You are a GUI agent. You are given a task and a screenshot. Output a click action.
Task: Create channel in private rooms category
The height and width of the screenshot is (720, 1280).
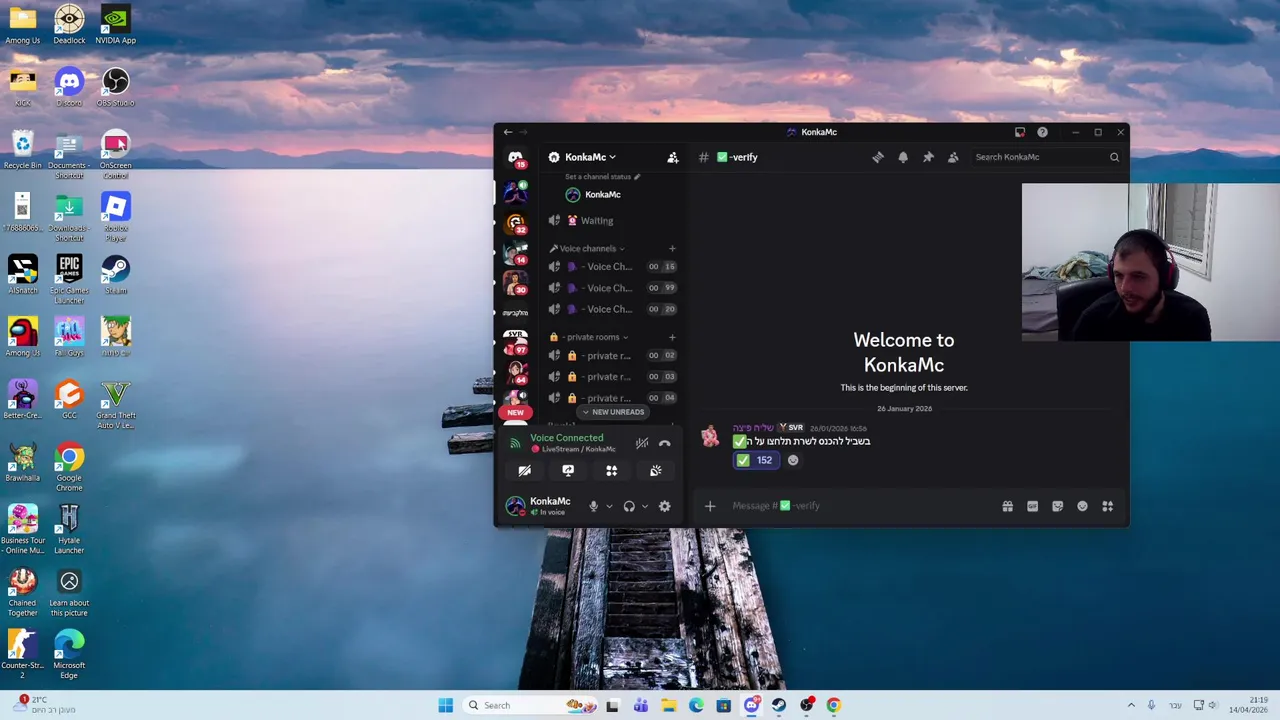point(672,337)
